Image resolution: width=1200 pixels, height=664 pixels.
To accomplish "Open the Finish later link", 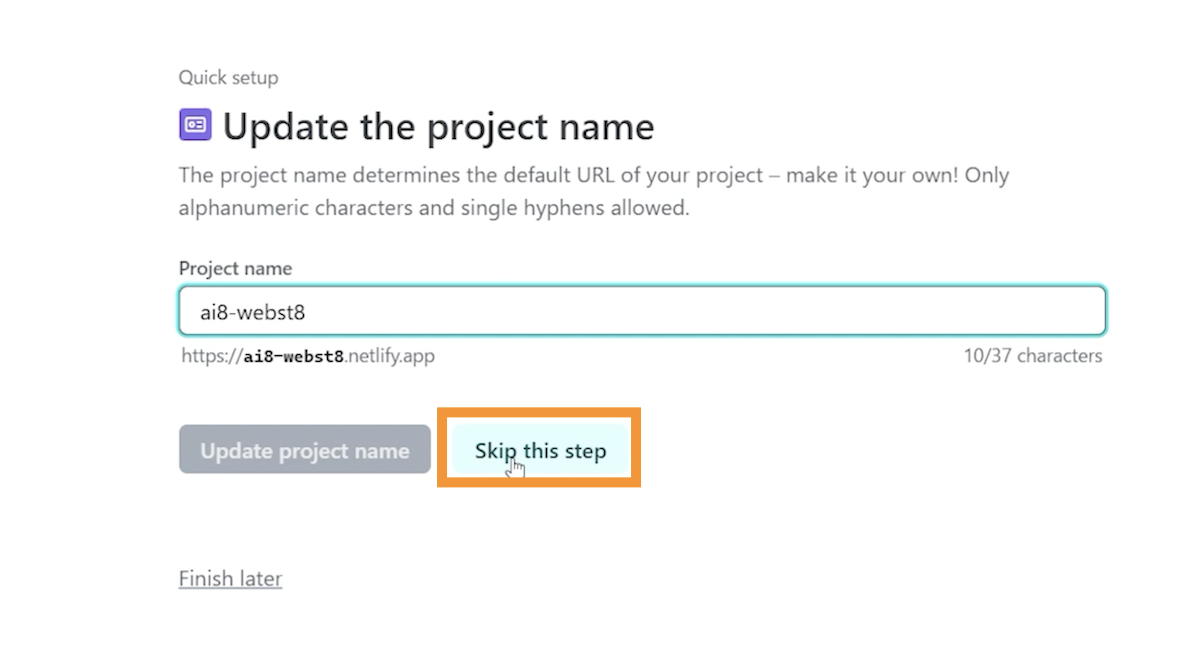I will coord(230,578).
